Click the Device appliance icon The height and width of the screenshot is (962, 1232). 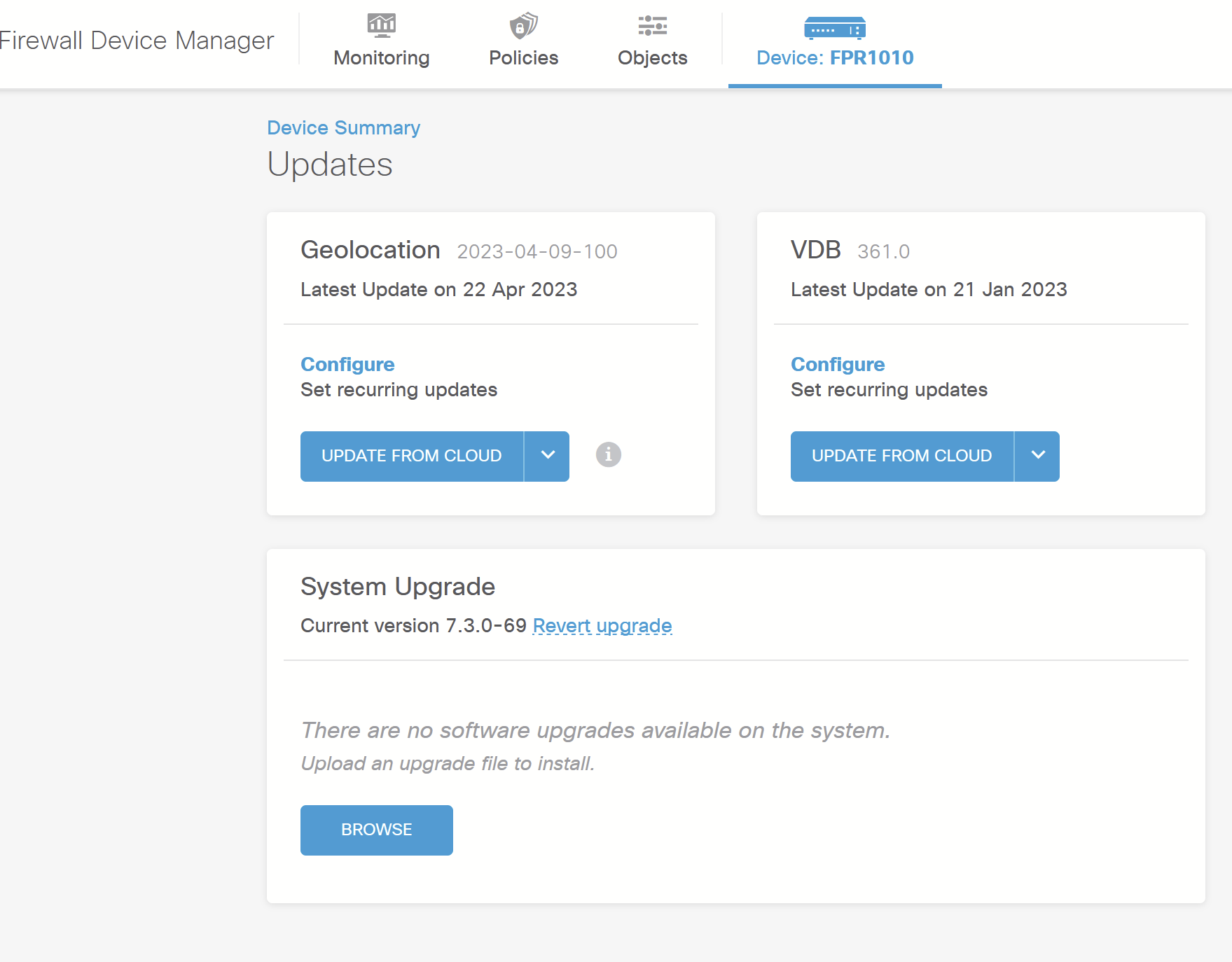(x=834, y=28)
